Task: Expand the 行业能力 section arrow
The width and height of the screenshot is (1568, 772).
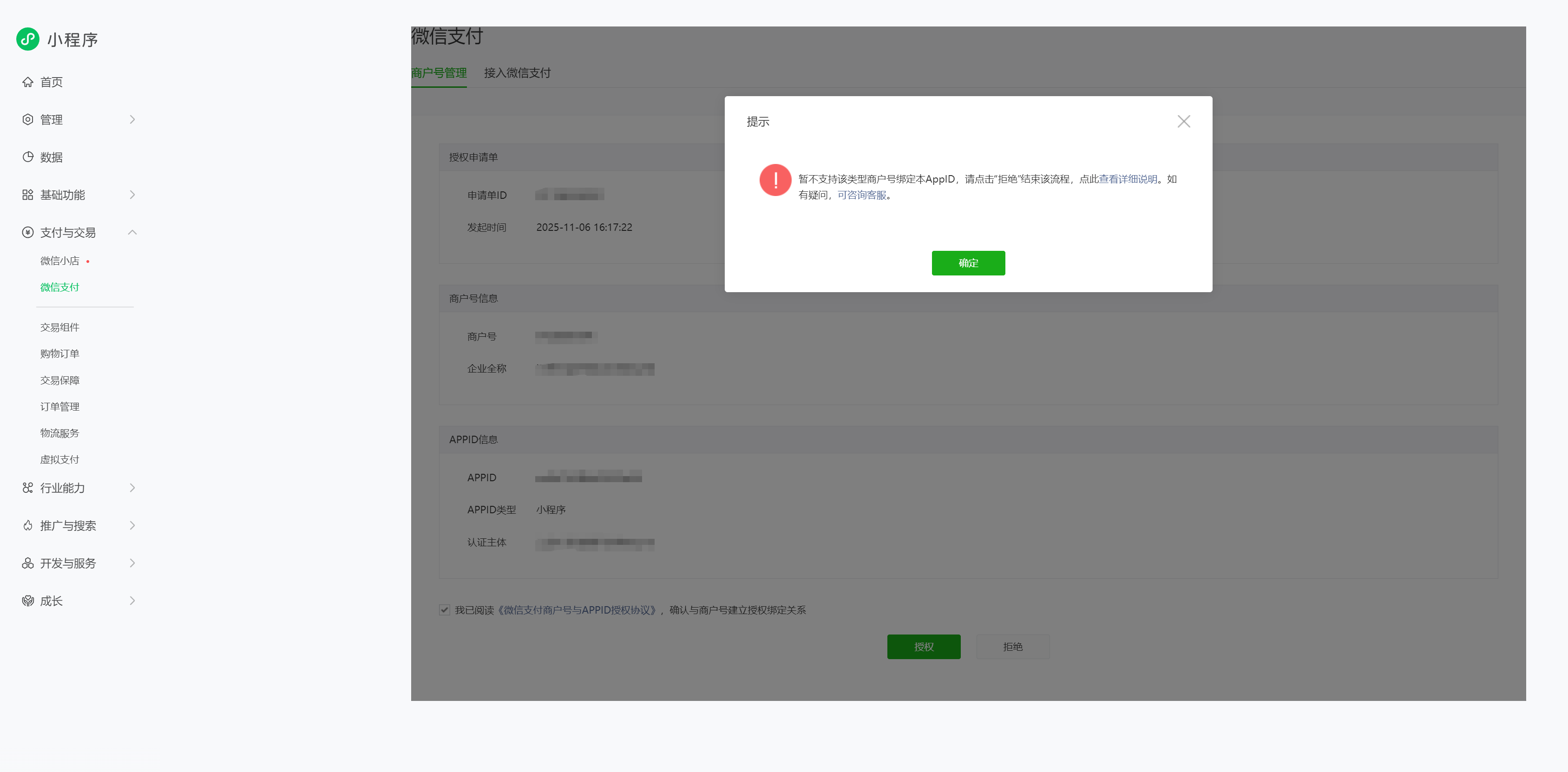Action: click(x=132, y=488)
